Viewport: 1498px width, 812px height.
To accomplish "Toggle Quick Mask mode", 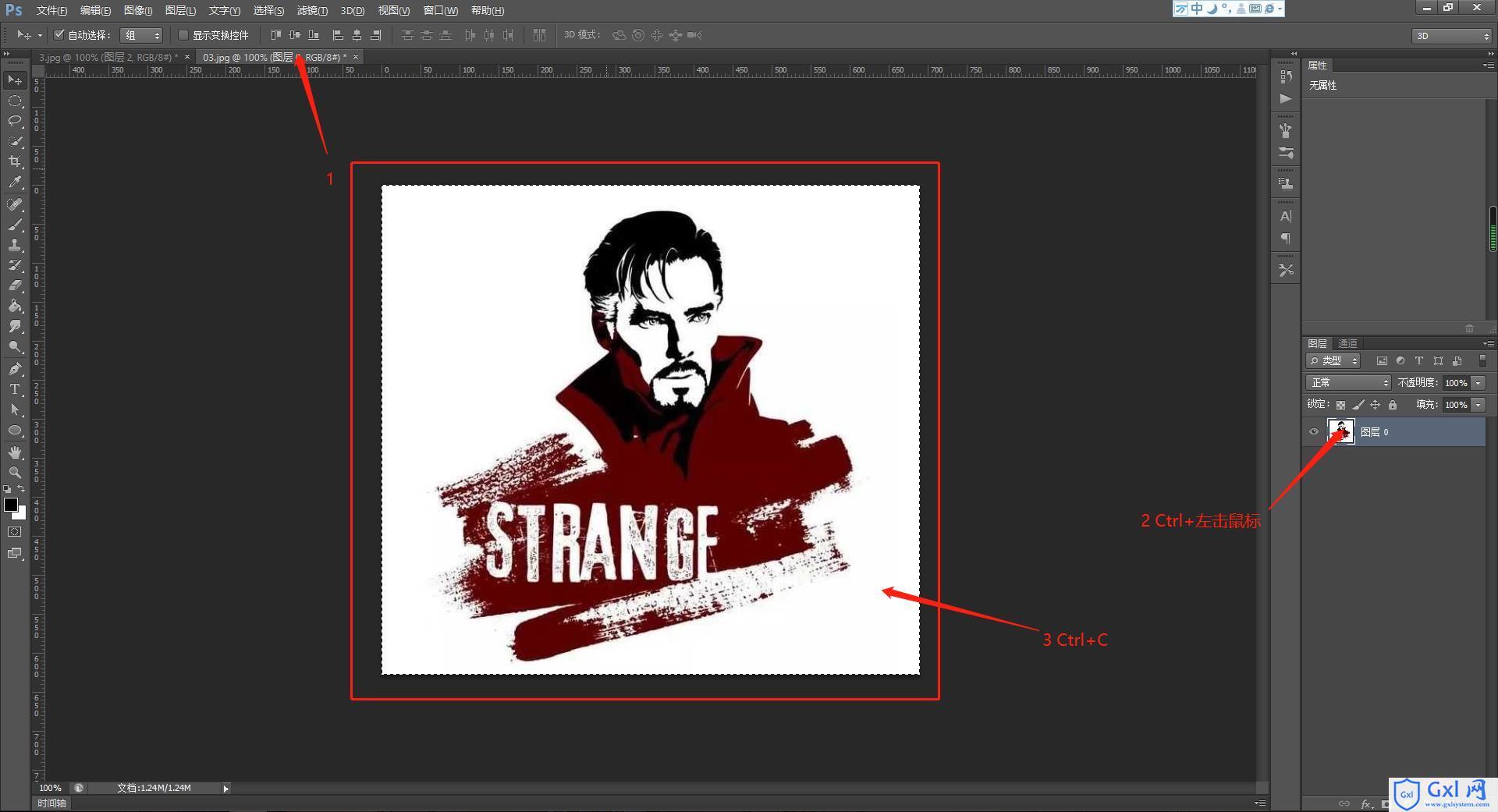I will click(15, 532).
